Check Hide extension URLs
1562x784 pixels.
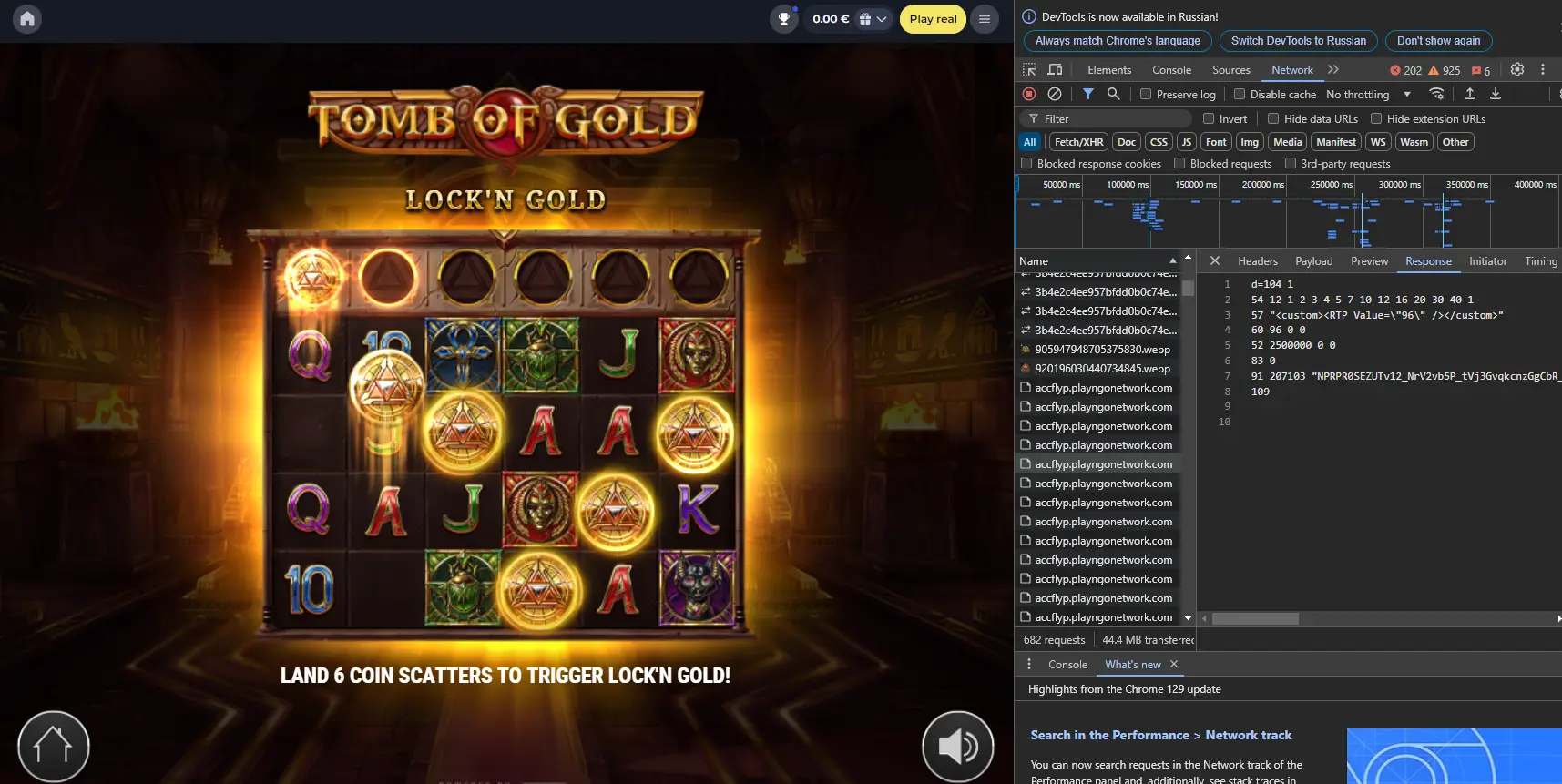(x=1376, y=118)
